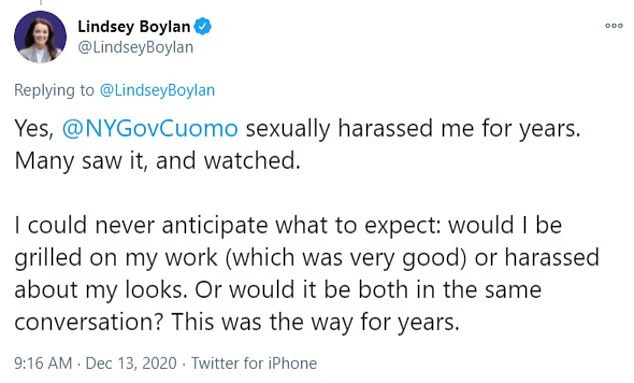The width and height of the screenshot is (634, 383).
Task: Click the phrase Or would it be both
Action: click(301, 290)
